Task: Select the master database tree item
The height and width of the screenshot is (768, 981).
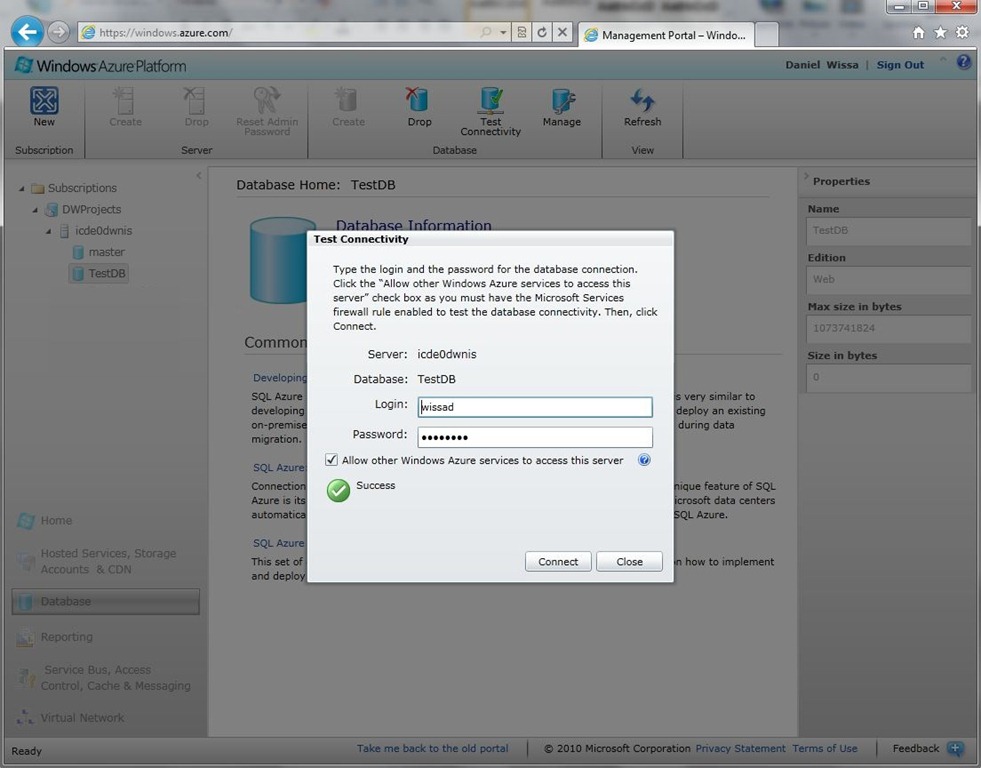Action: [x=99, y=252]
